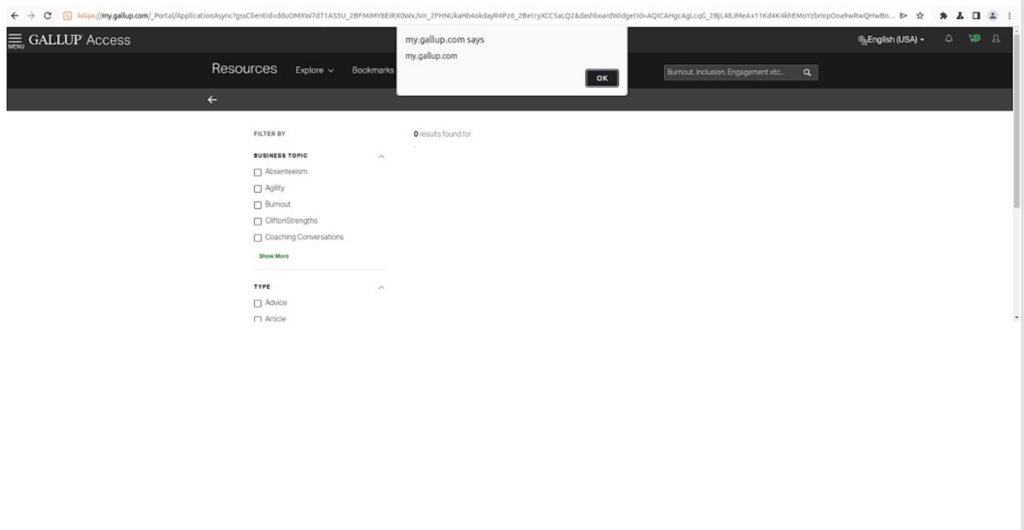
Task: Bookmark this page with the star icon
Action: [x=919, y=16]
